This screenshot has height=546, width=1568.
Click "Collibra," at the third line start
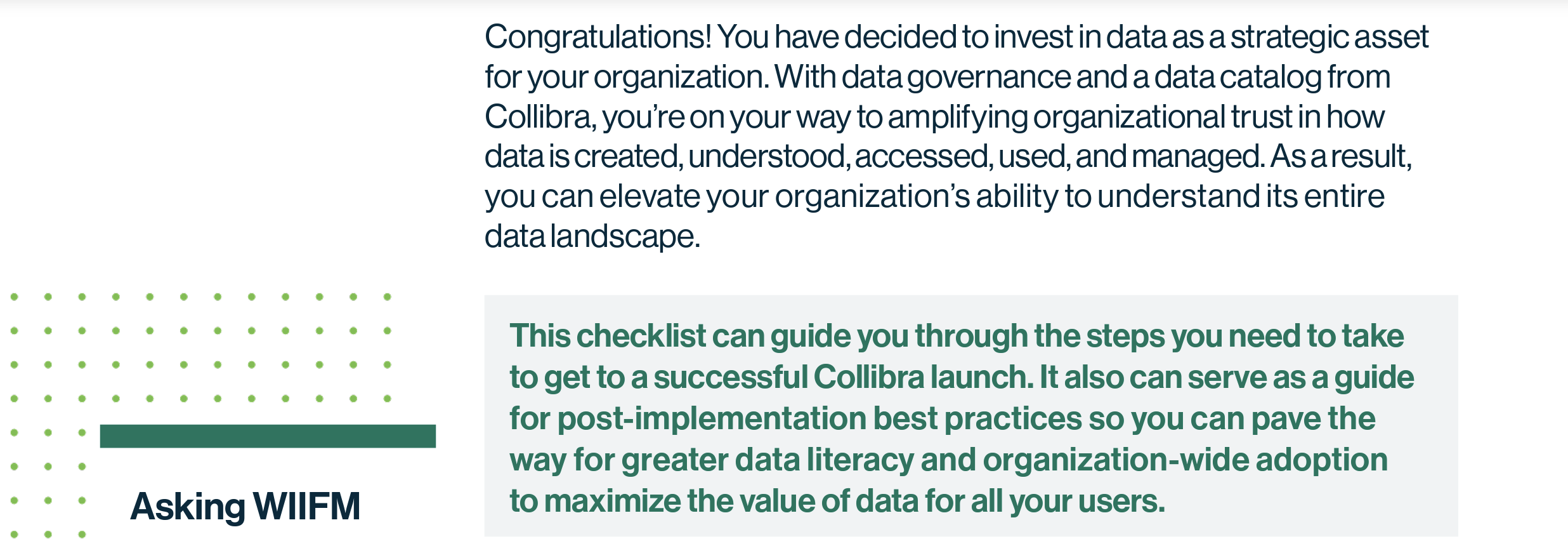[x=540, y=117]
